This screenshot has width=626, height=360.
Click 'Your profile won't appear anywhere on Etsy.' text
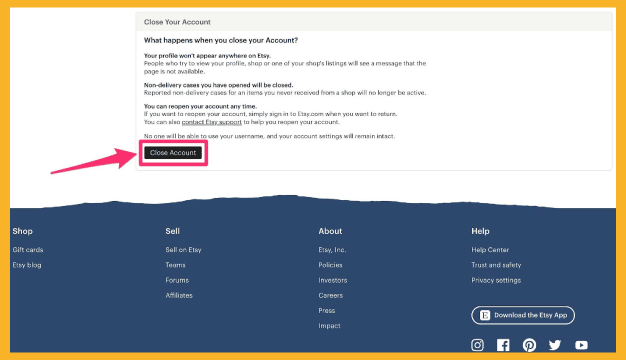pos(207,56)
